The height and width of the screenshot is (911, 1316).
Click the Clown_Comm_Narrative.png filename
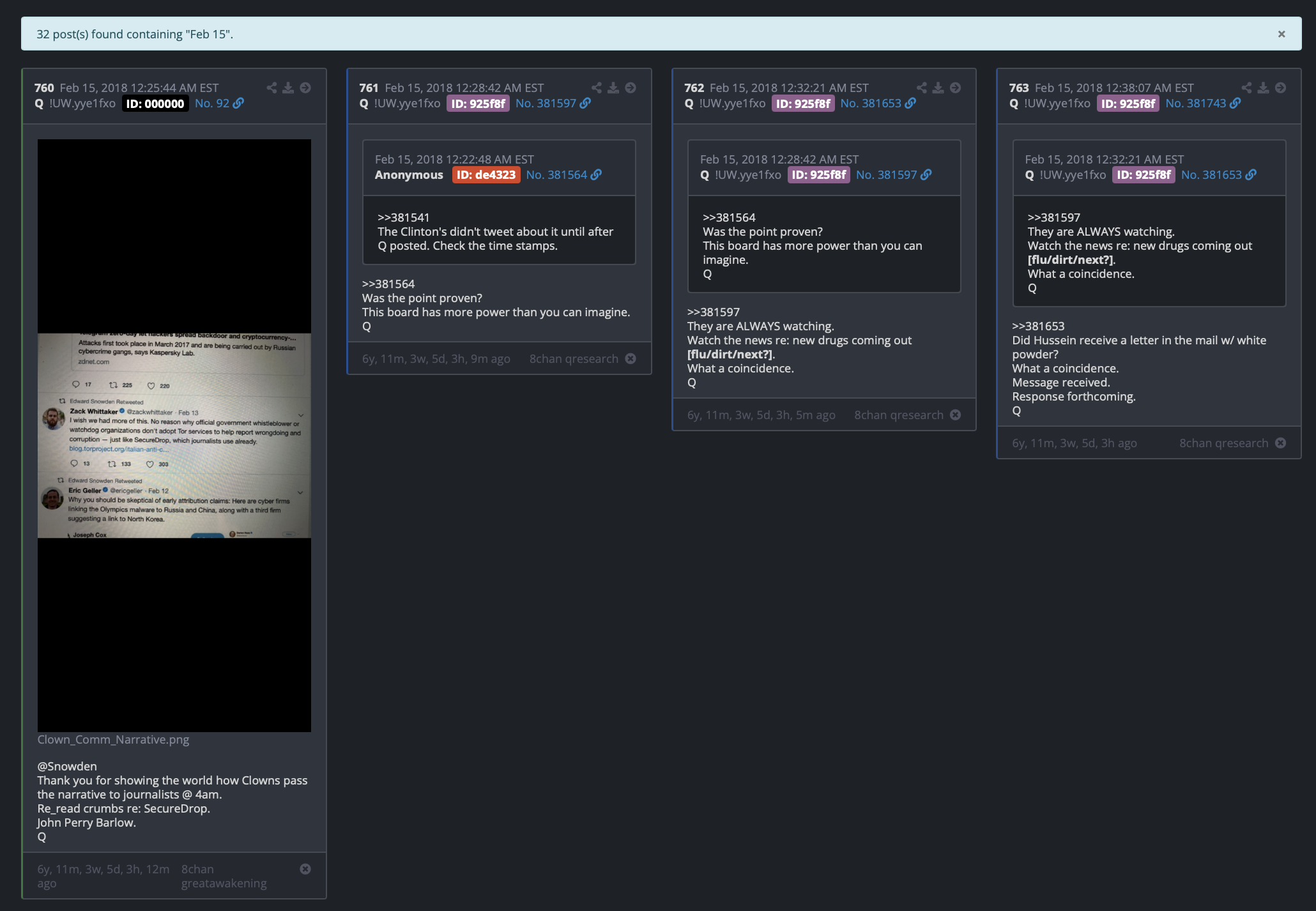(113, 739)
